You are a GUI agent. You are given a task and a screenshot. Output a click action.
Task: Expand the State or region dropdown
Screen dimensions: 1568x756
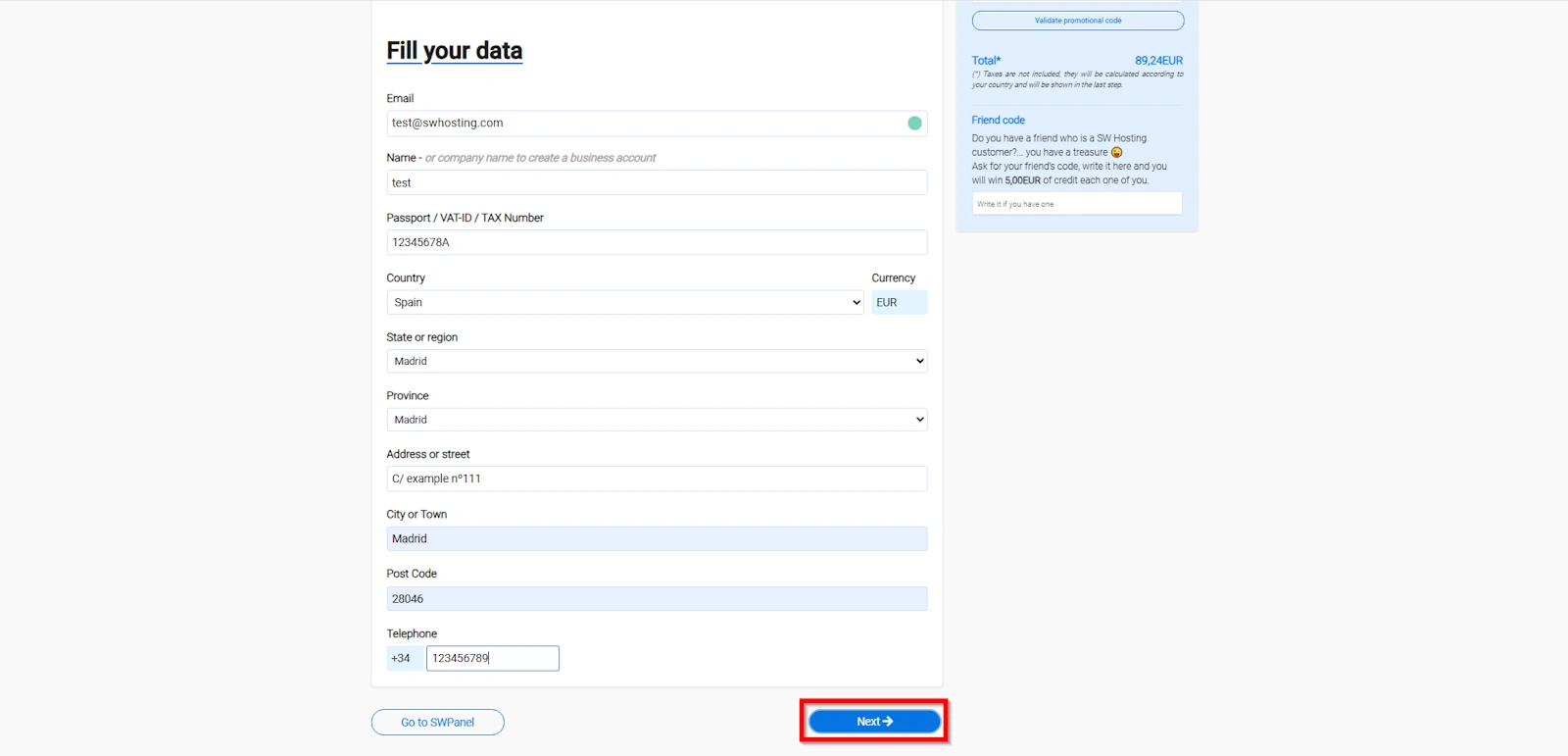click(657, 362)
